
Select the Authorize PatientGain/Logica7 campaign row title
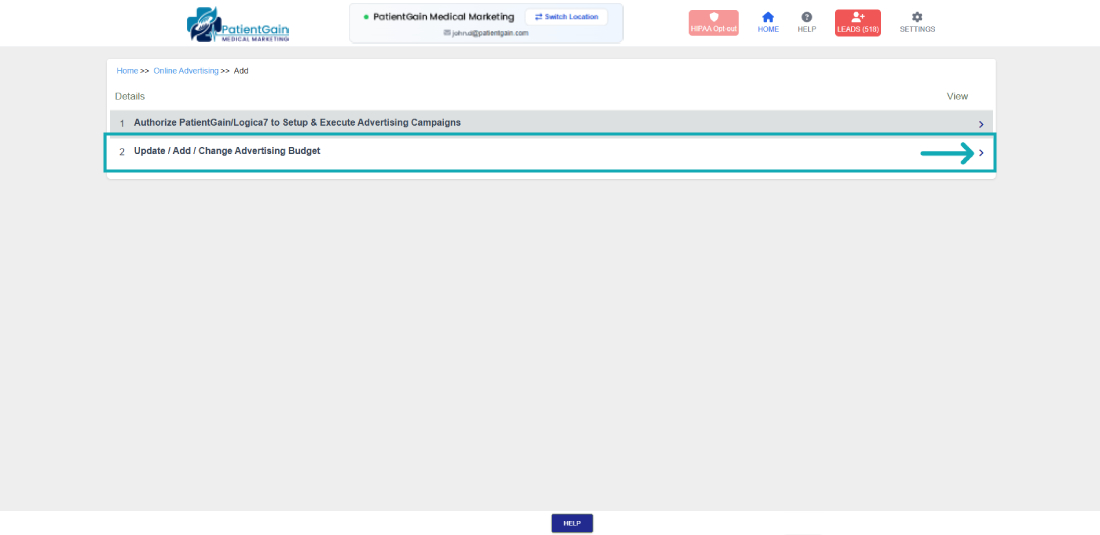click(x=297, y=123)
